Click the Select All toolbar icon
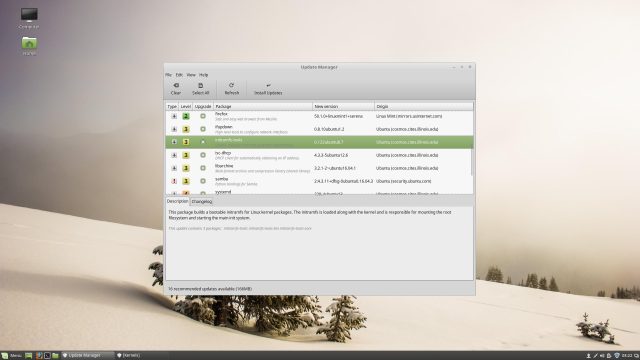Screen dimensions: 640x360 click(200, 85)
